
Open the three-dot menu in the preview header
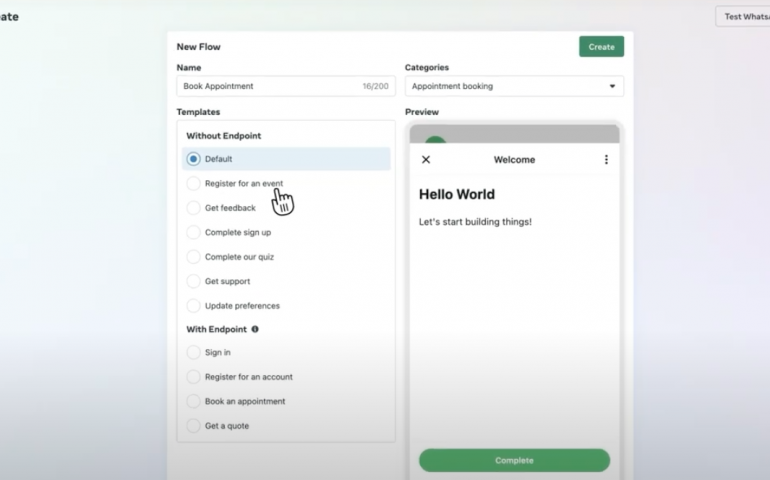[x=606, y=160]
